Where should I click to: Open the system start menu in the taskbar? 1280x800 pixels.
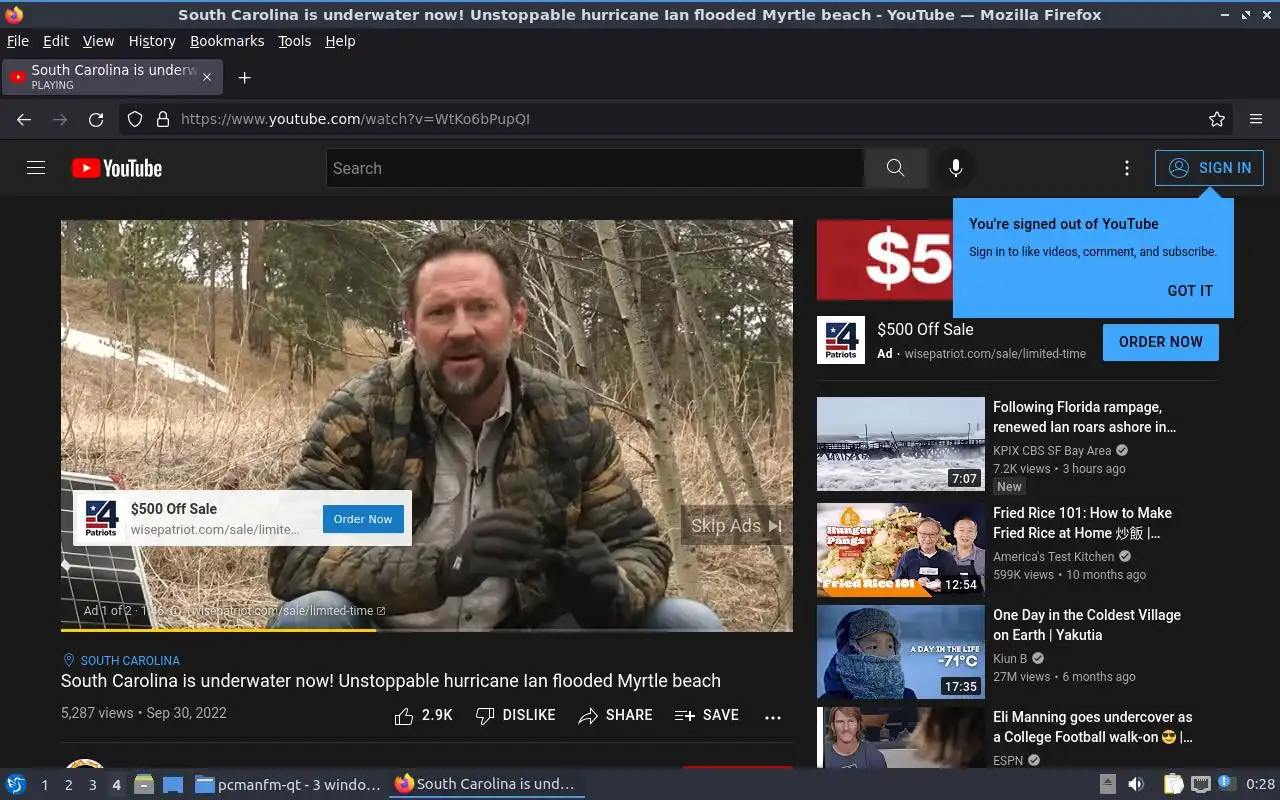click(16, 784)
